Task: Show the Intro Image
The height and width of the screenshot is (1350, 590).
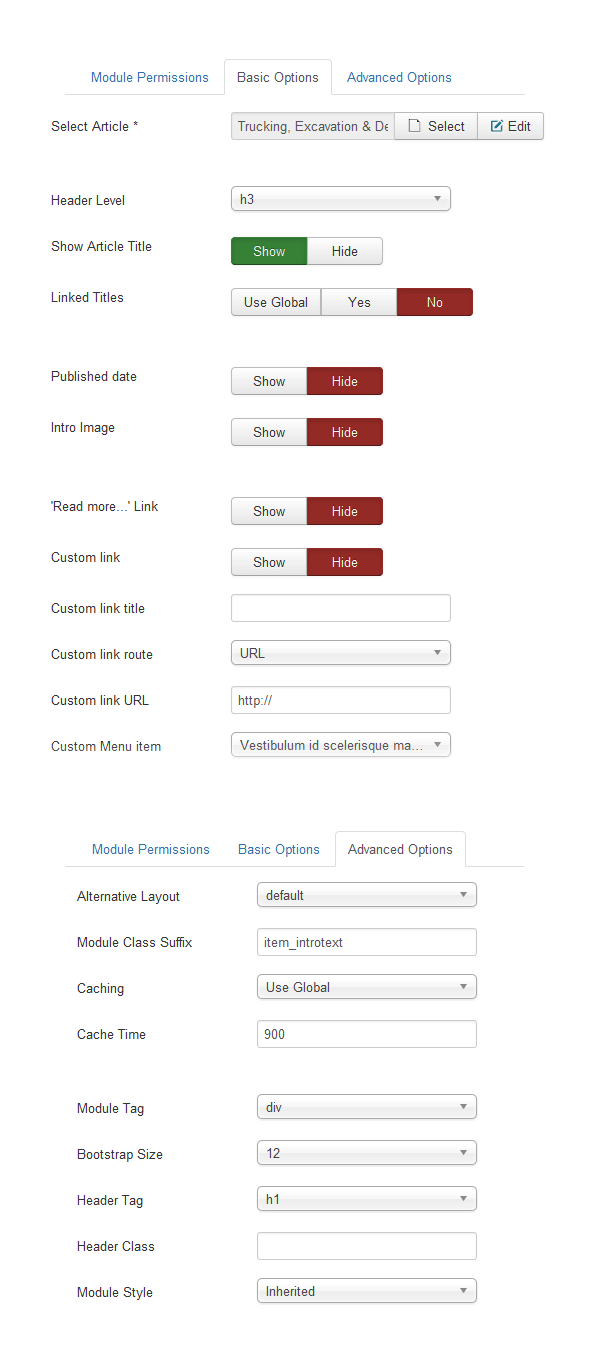Action: click(x=269, y=432)
